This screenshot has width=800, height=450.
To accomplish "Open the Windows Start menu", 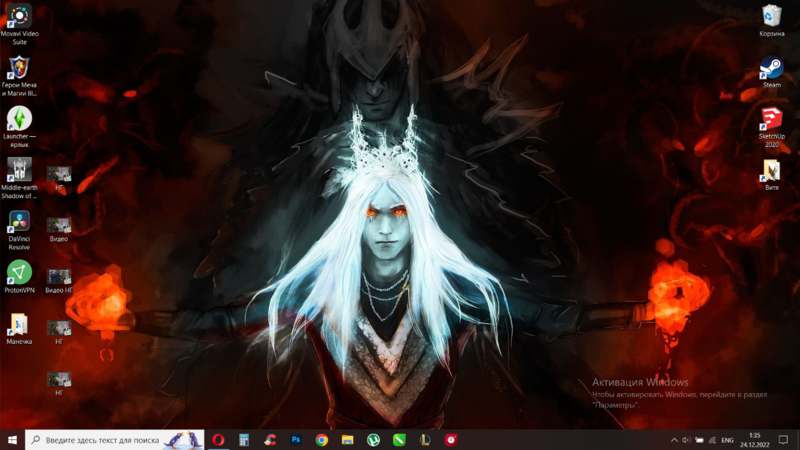I will tap(12, 440).
